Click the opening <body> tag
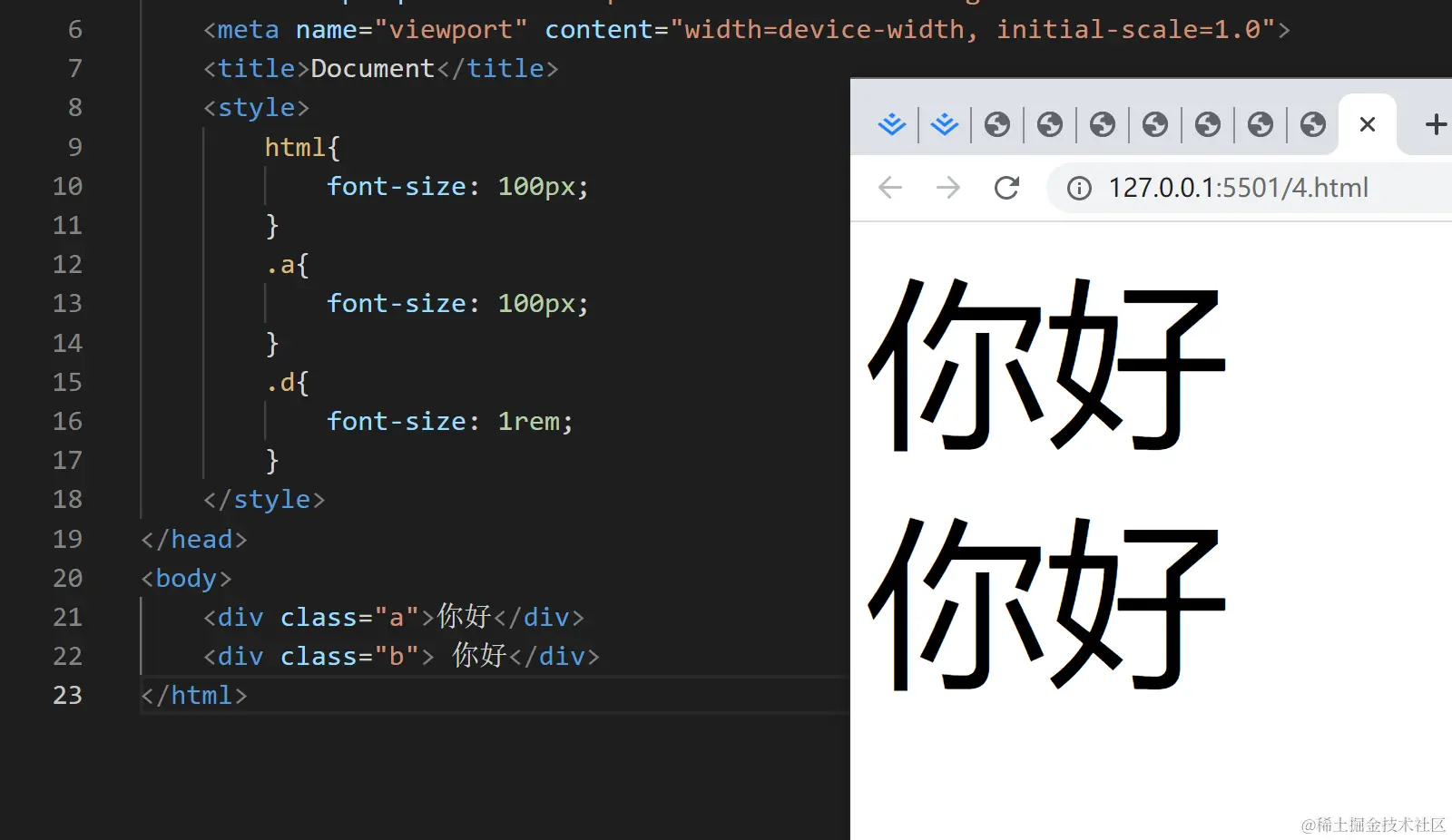1452x840 pixels. [x=187, y=579]
